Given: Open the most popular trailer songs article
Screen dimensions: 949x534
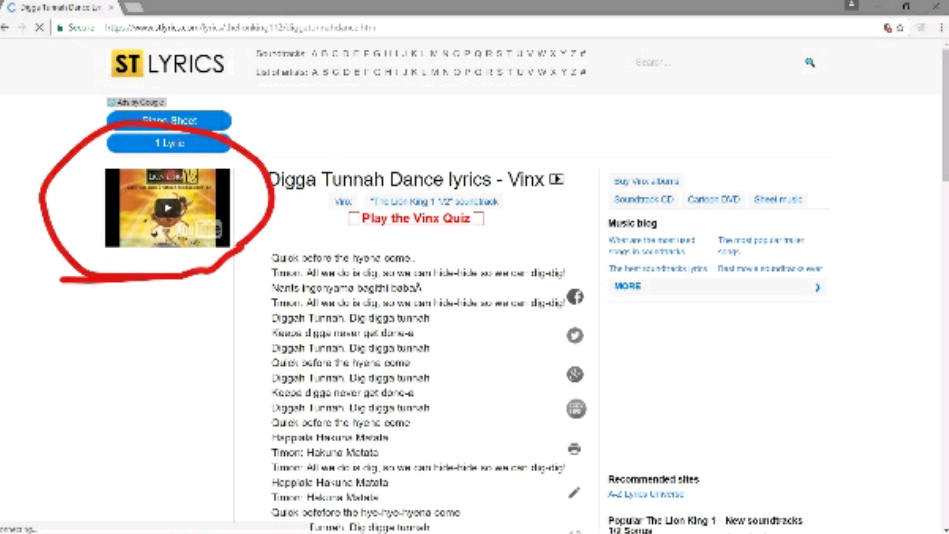Looking at the screenshot, I should (761, 245).
